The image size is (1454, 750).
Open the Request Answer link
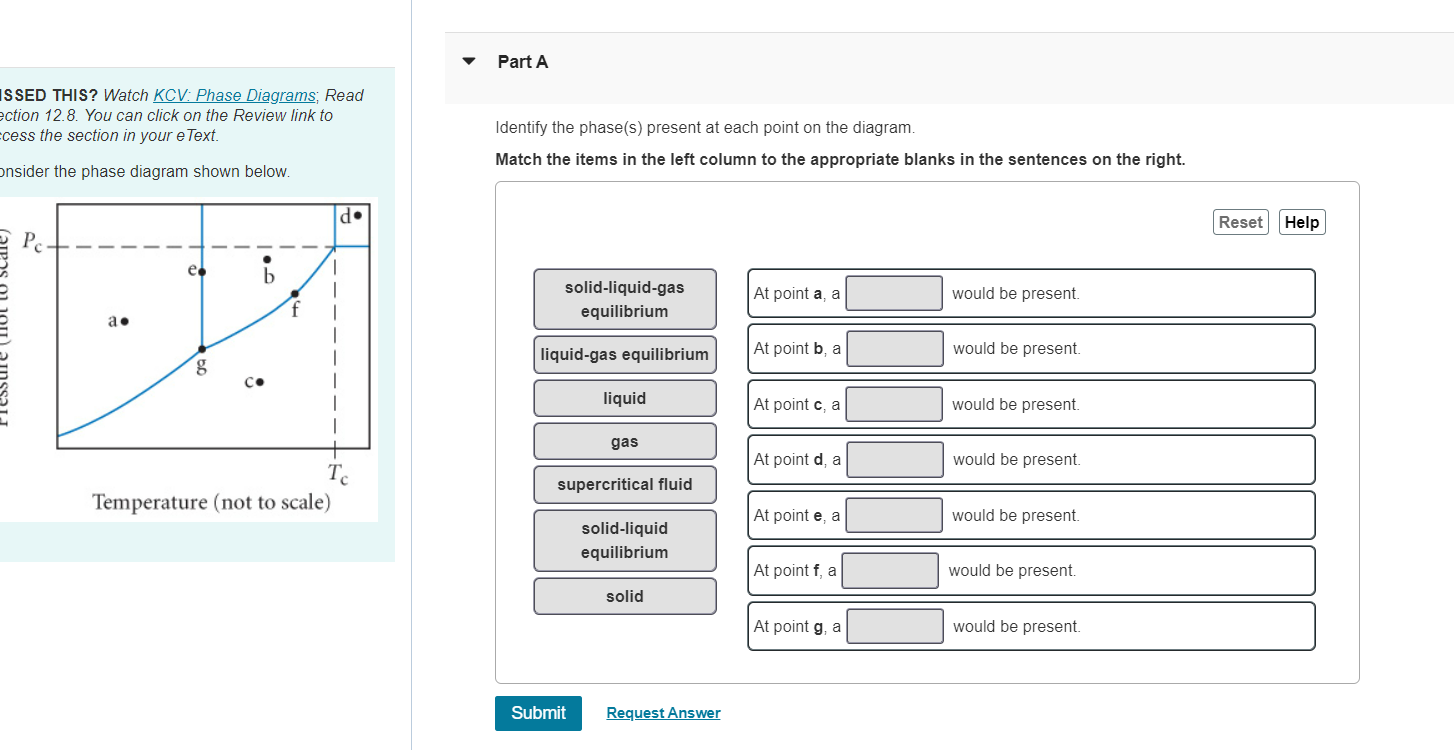[663, 713]
